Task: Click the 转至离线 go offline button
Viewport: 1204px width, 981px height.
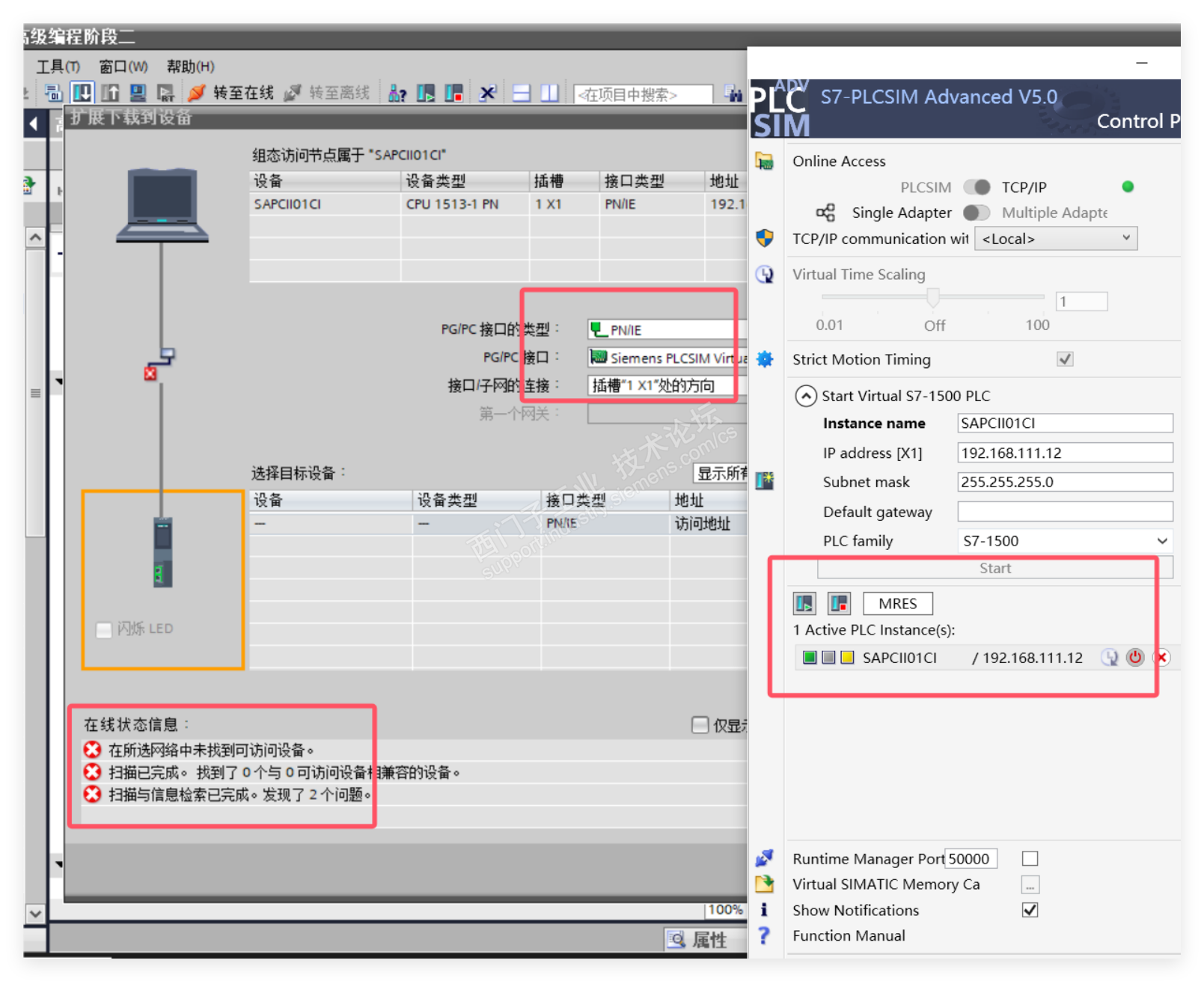Action: point(327,93)
